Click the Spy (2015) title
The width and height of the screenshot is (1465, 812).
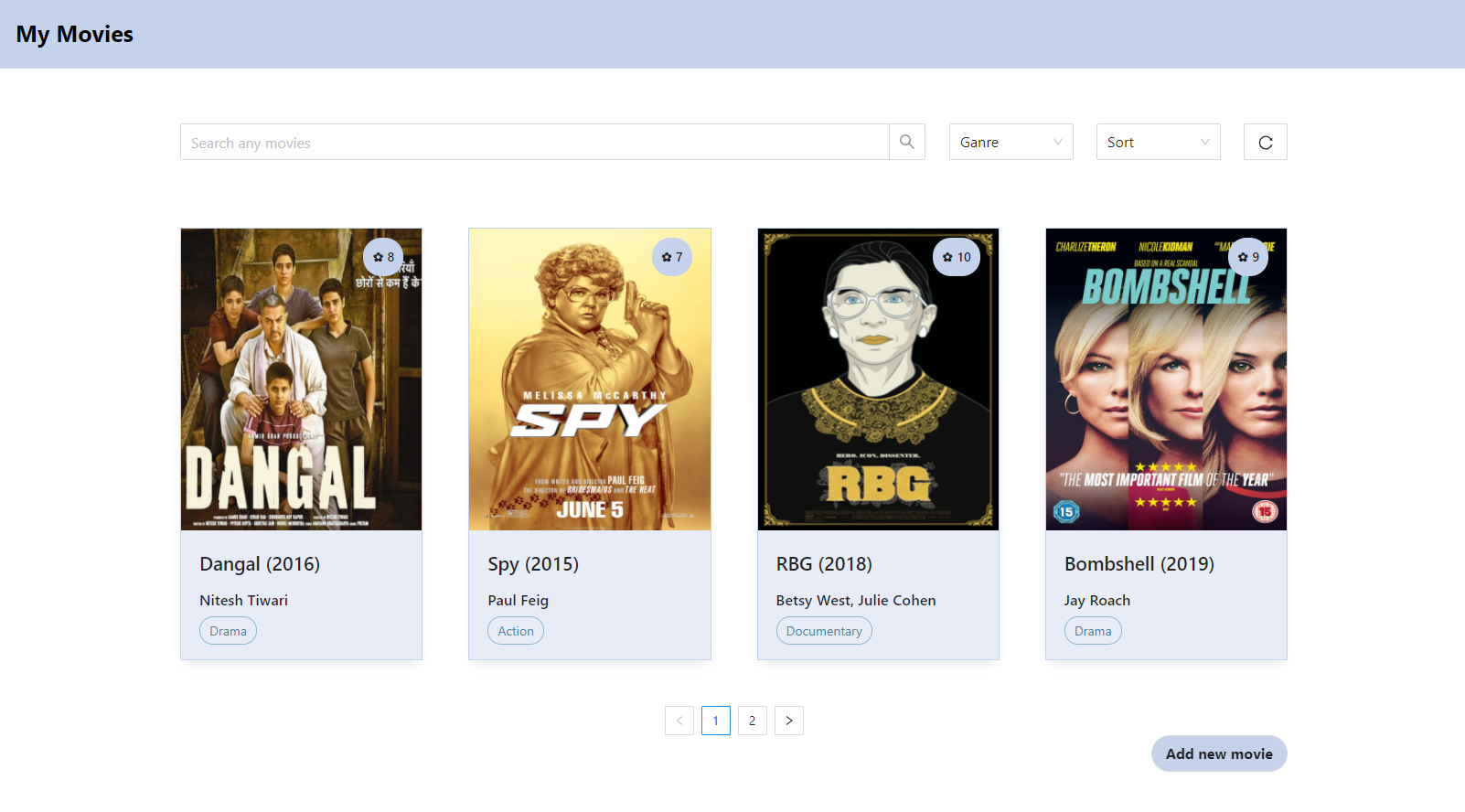533,564
